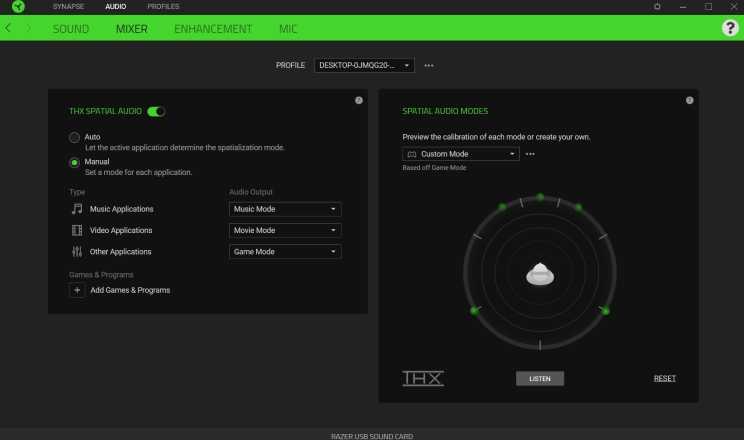Click the 'Type' column header

pyautogui.click(x=77, y=192)
